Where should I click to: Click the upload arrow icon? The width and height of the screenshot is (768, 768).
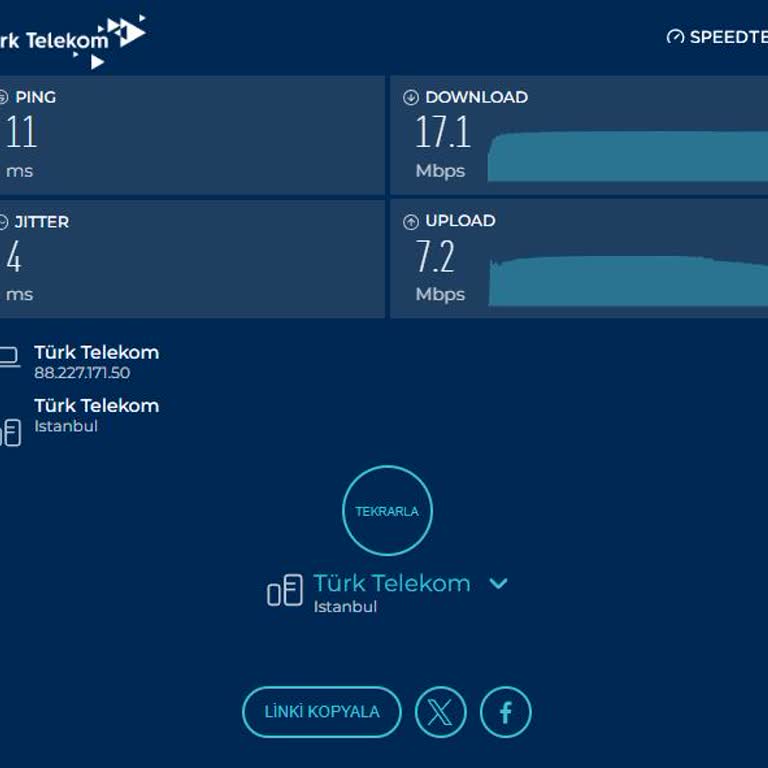411,222
